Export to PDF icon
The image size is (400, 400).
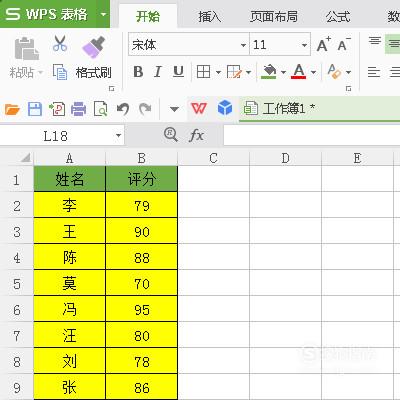(x=57, y=109)
